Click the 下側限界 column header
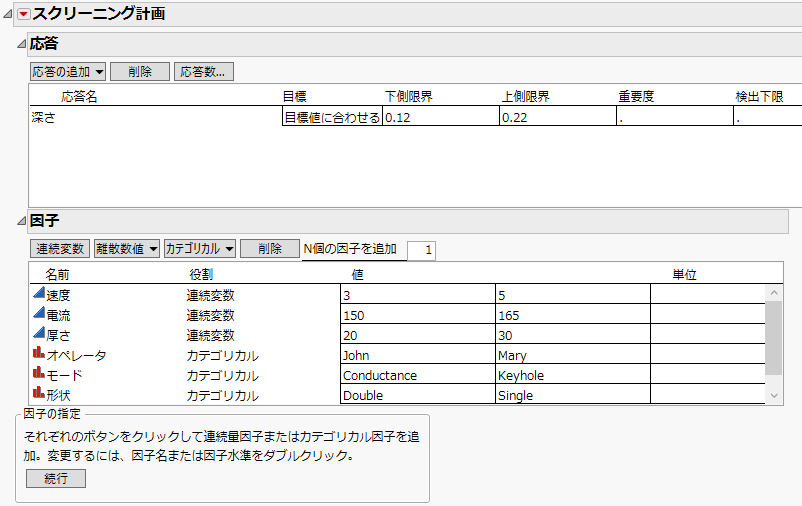Image resolution: width=802 pixels, height=506 pixels. pyautogui.click(x=409, y=96)
